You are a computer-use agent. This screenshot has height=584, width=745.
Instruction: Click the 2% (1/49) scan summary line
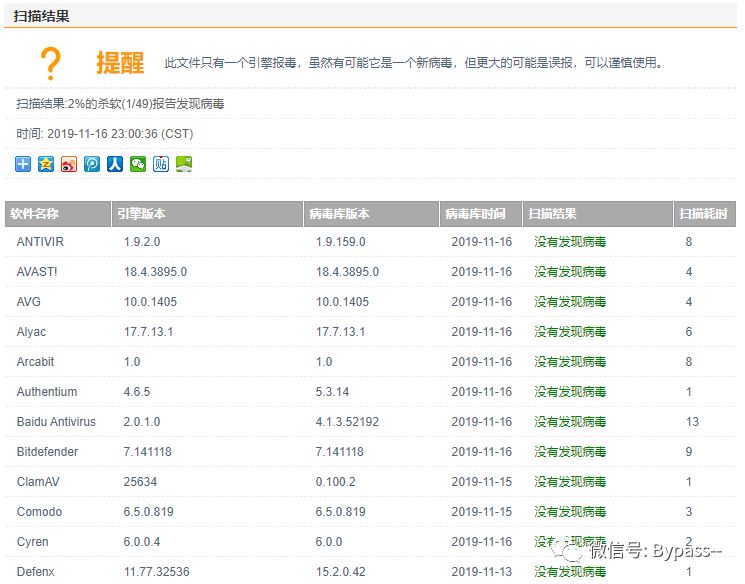pyautogui.click(x=120, y=104)
